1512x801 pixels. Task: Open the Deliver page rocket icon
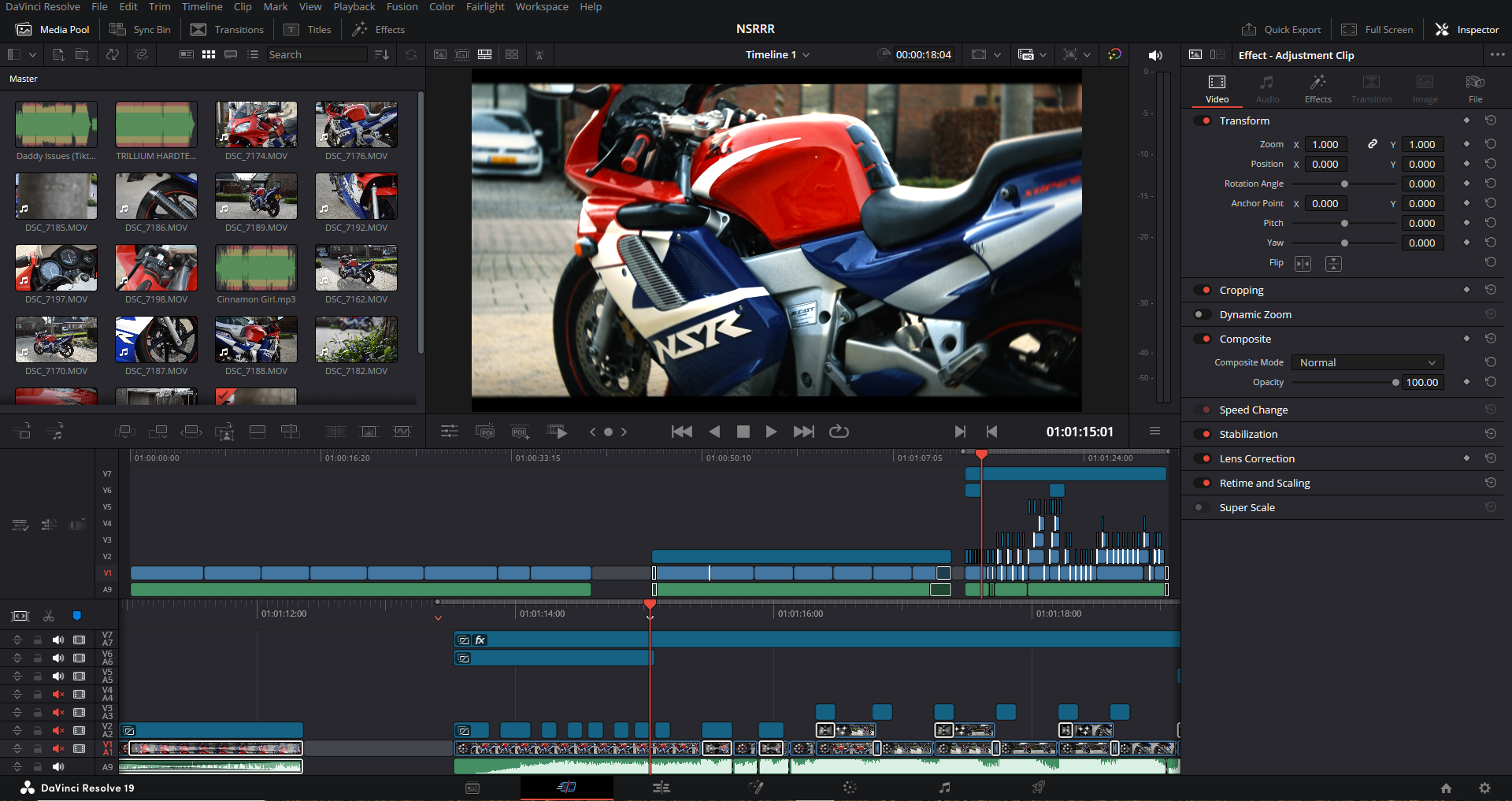point(1039,787)
